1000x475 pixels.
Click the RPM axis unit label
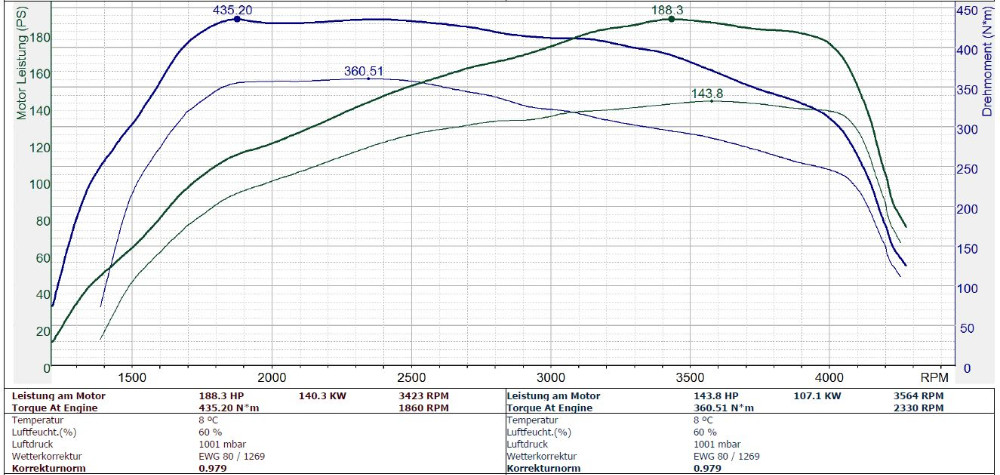point(933,379)
